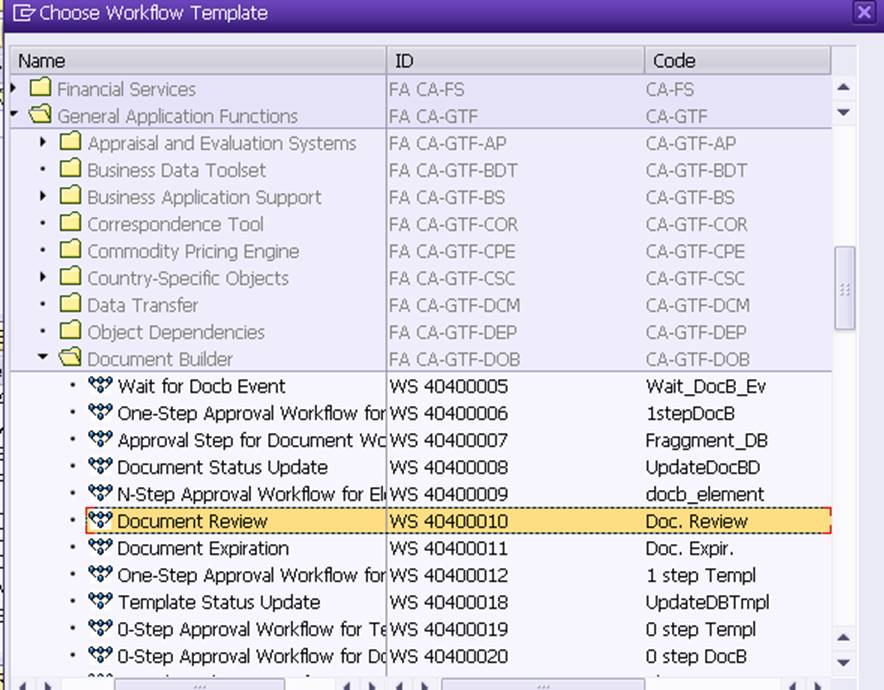884x690 pixels.
Task: Select Document Expiration workflow
Action: click(203, 549)
